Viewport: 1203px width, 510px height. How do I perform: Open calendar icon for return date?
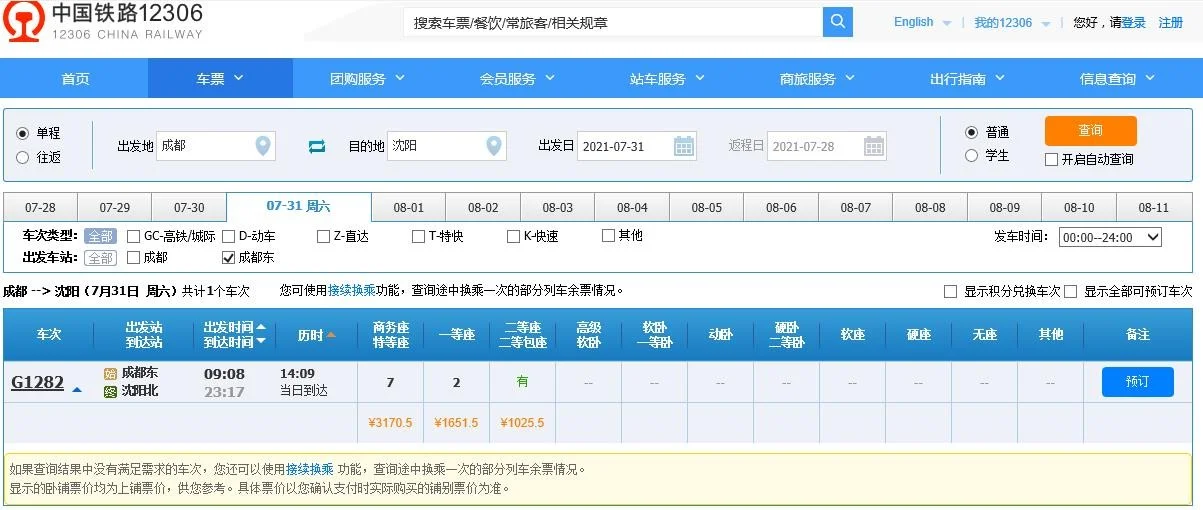[x=874, y=146]
